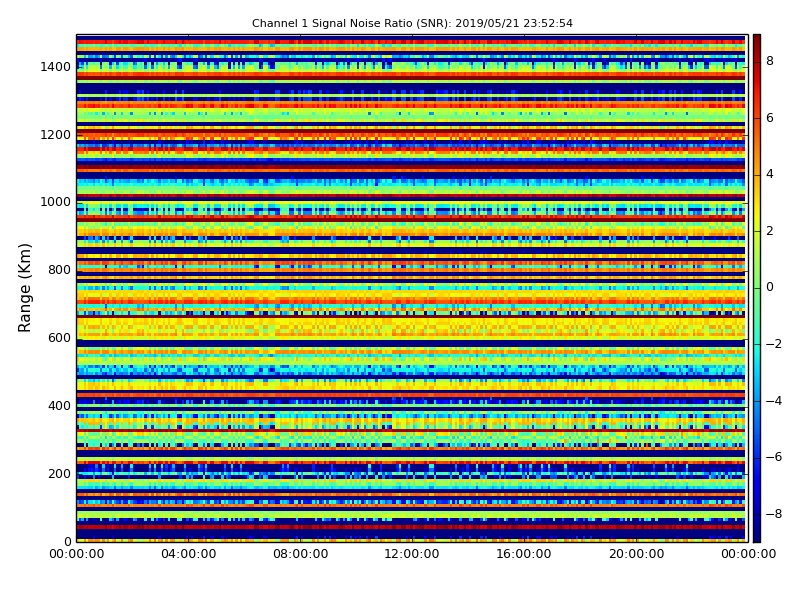Click the colorbar tick label 4
This screenshot has width=800, height=600.
click(770, 174)
